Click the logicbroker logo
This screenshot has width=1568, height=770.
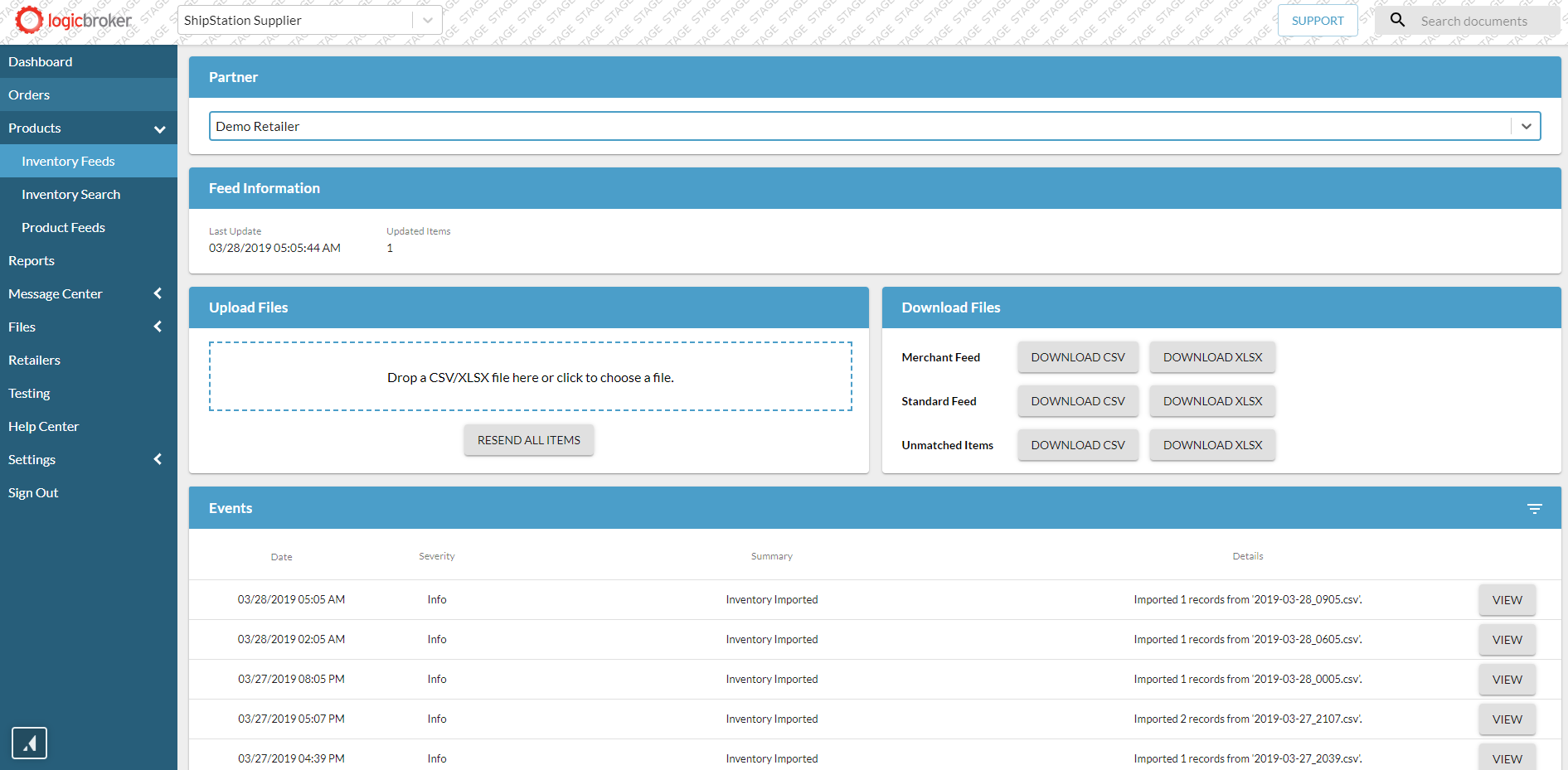pos(73,20)
